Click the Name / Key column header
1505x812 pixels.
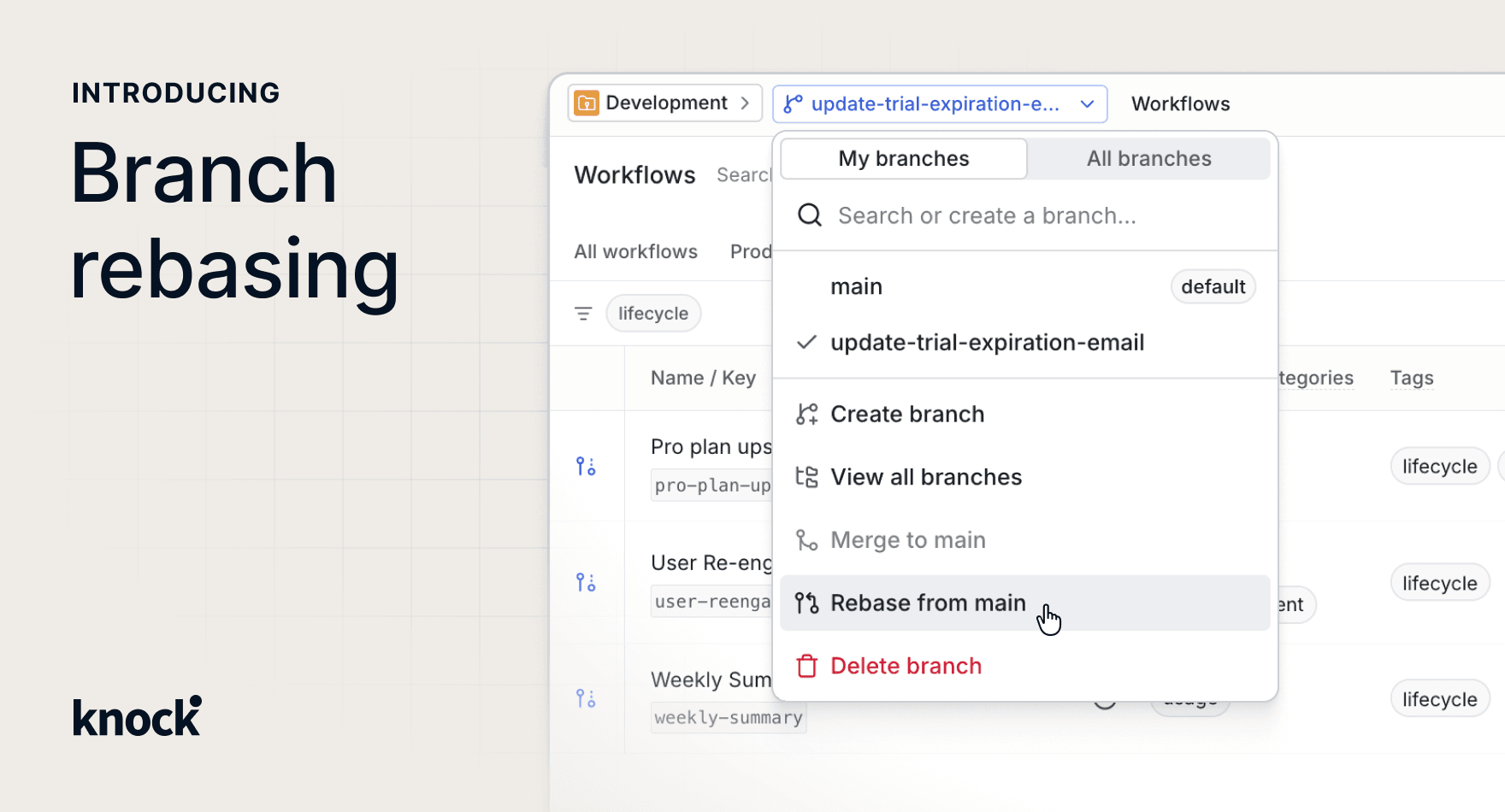coord(703,378)
